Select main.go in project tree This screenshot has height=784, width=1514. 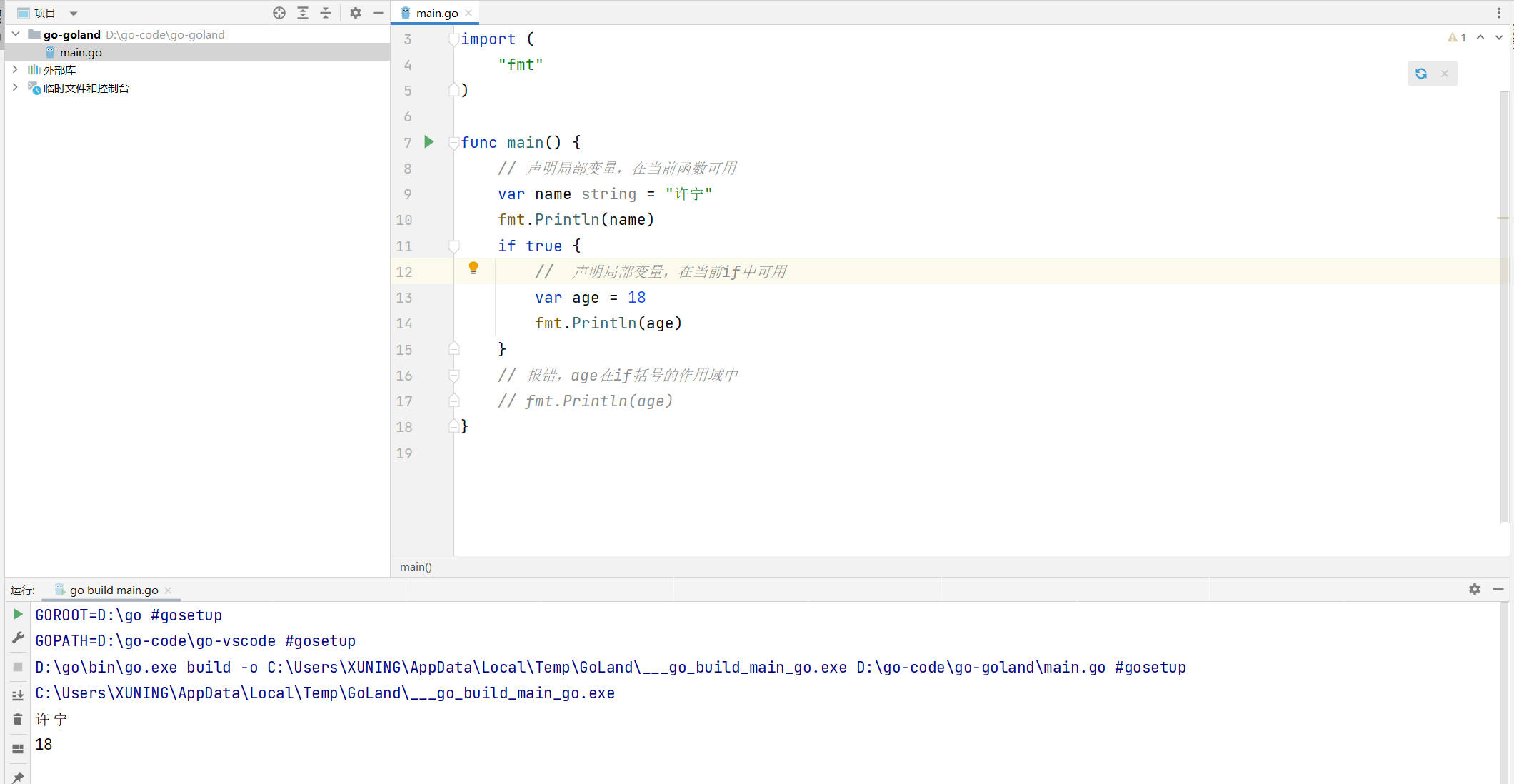(x=81, y=52)
